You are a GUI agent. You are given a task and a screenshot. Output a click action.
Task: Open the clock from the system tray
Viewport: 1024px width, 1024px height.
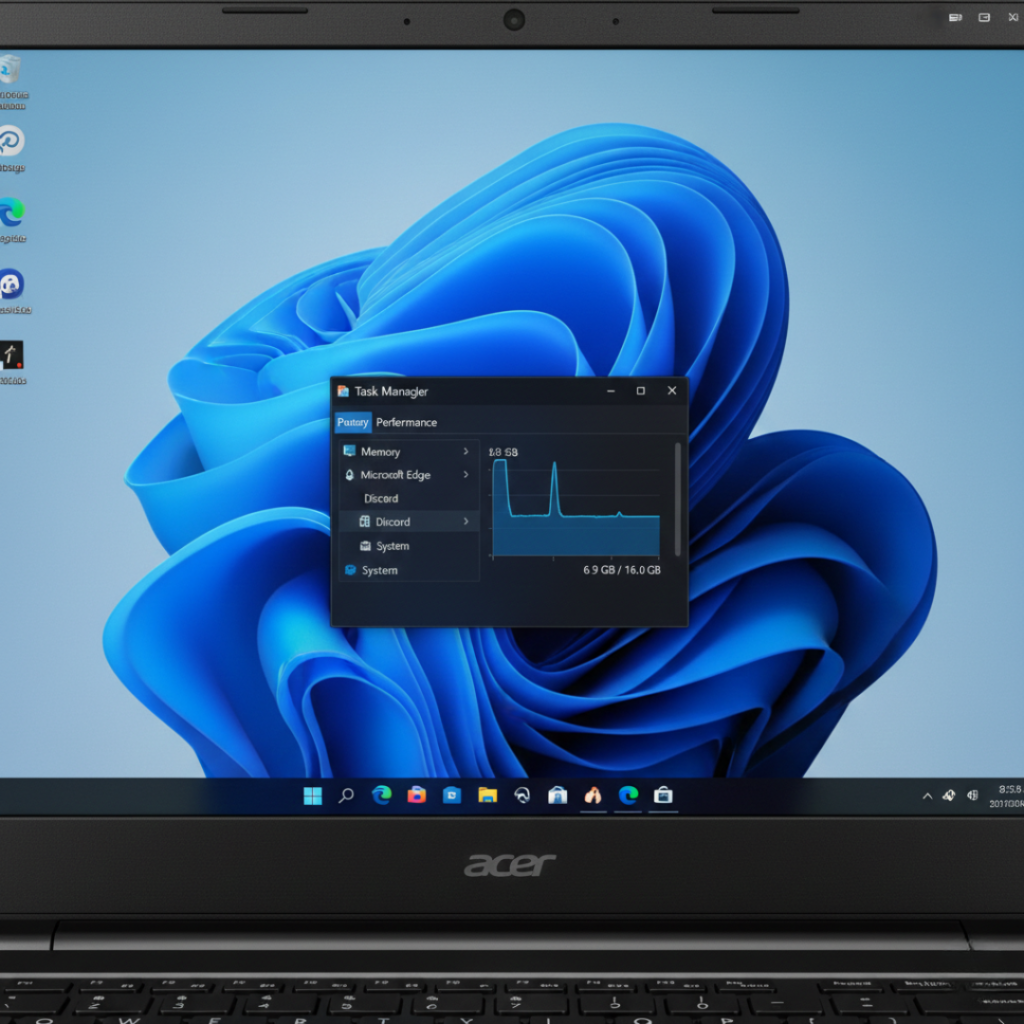pos(1007,795)
